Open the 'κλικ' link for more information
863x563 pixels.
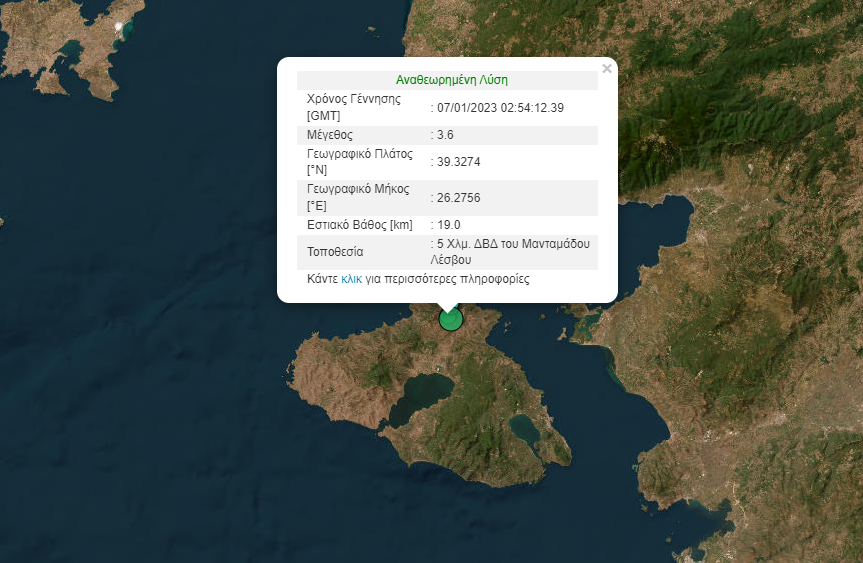351,280
